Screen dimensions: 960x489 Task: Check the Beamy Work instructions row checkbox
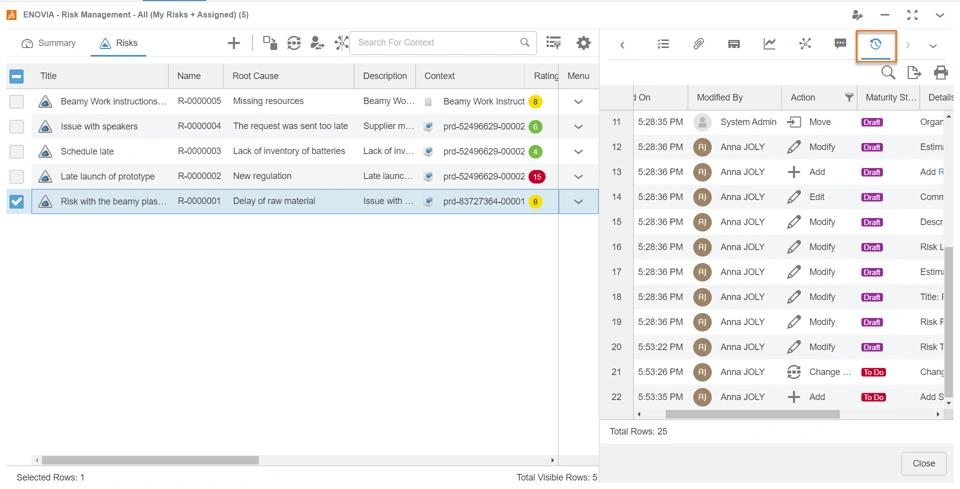tap(17, 102)
